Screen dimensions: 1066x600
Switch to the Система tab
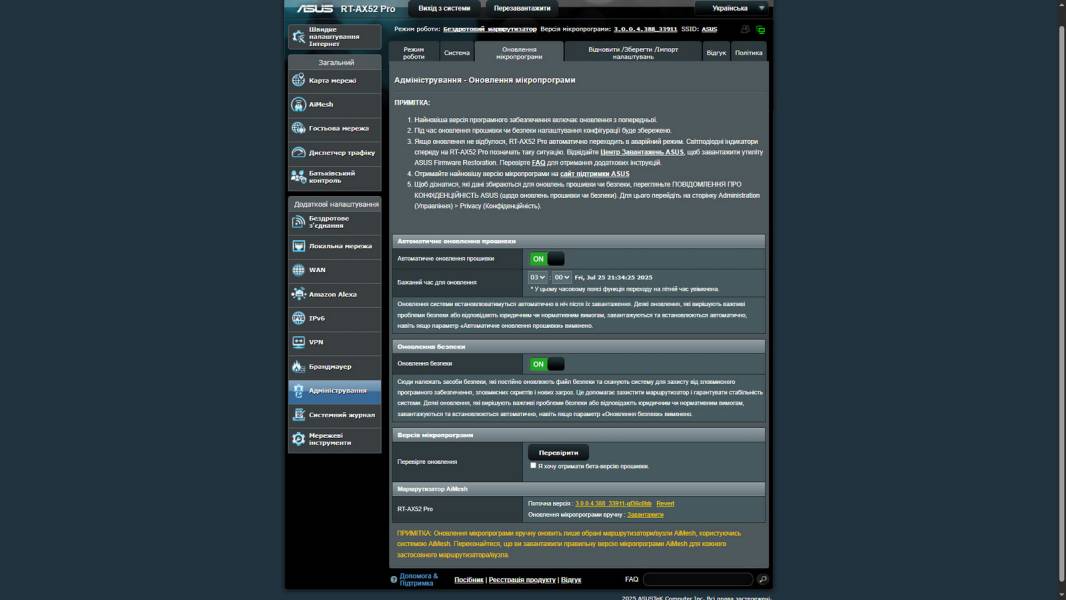tap(456, 53)
